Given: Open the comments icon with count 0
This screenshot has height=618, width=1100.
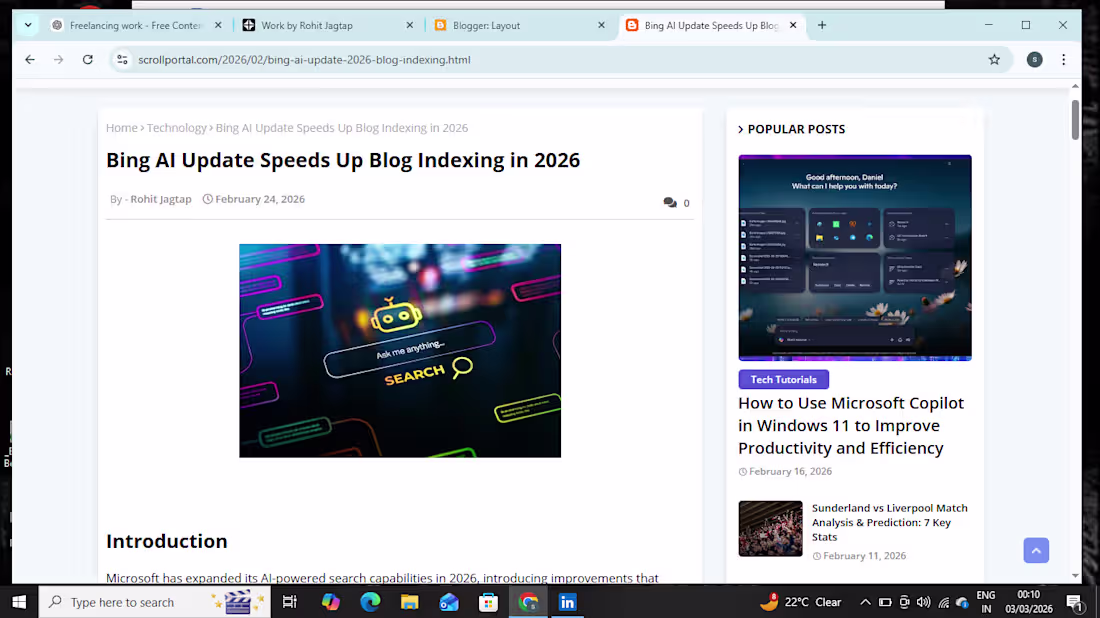Looking at the screenshot, I should (676, 203).
